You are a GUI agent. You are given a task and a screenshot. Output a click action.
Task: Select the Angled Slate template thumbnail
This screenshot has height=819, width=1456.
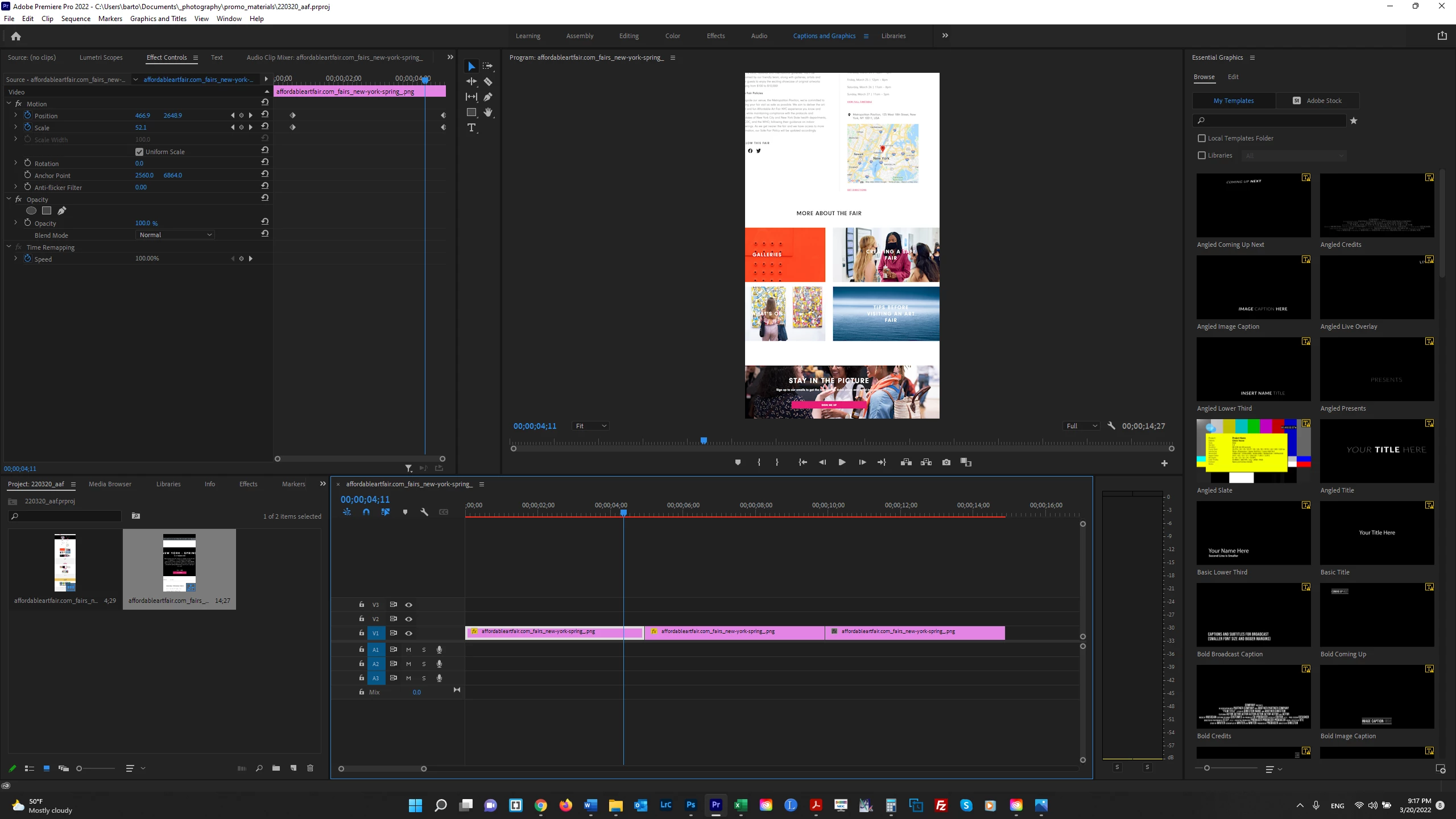(x=1254, y=451)
